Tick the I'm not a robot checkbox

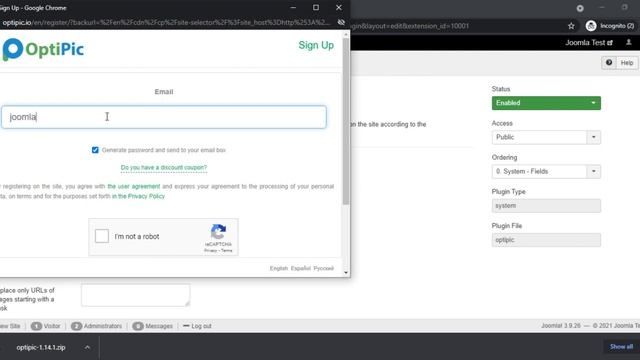(x=102, y=236)
